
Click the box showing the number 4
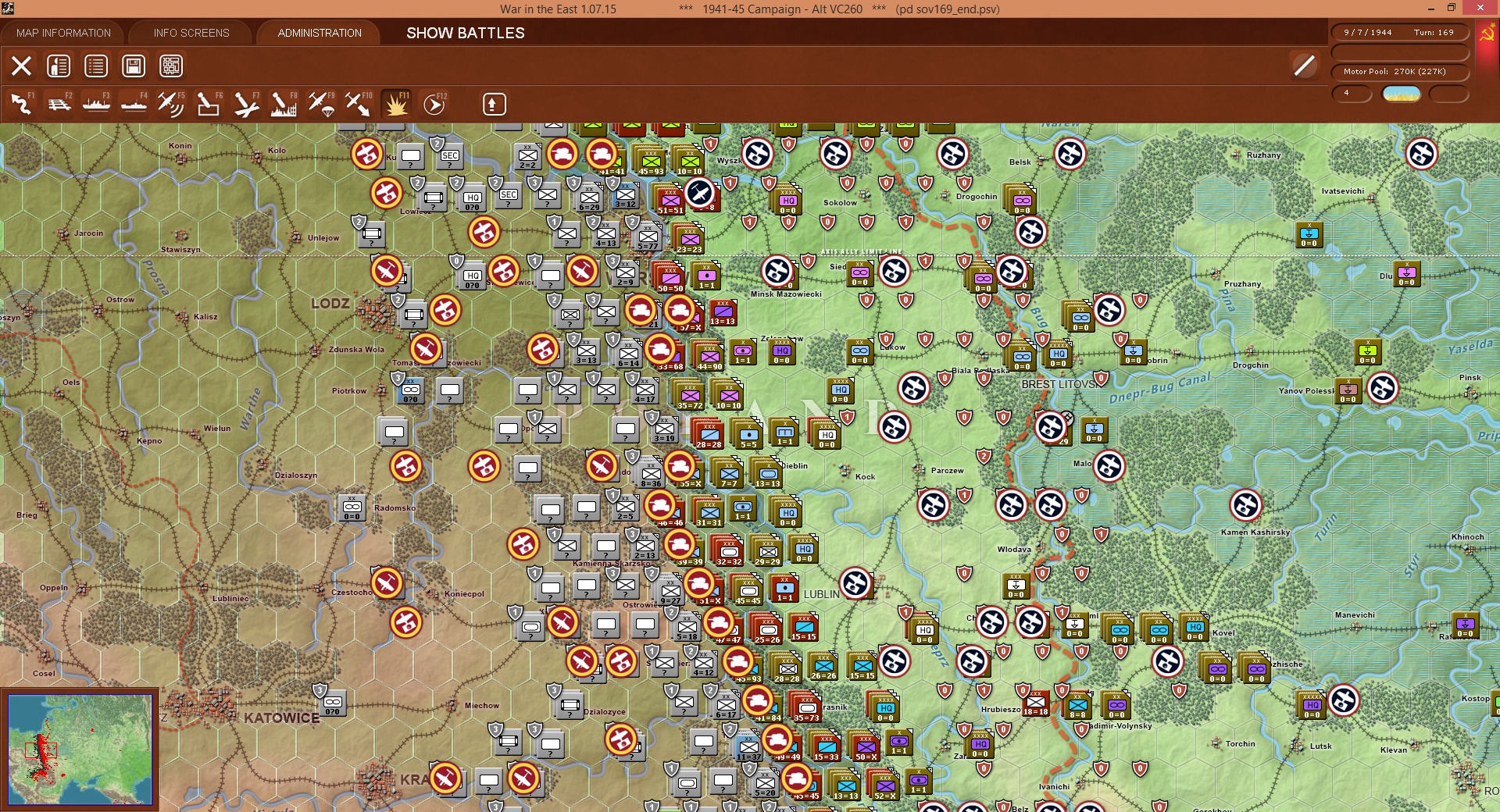pos(1352,94)
